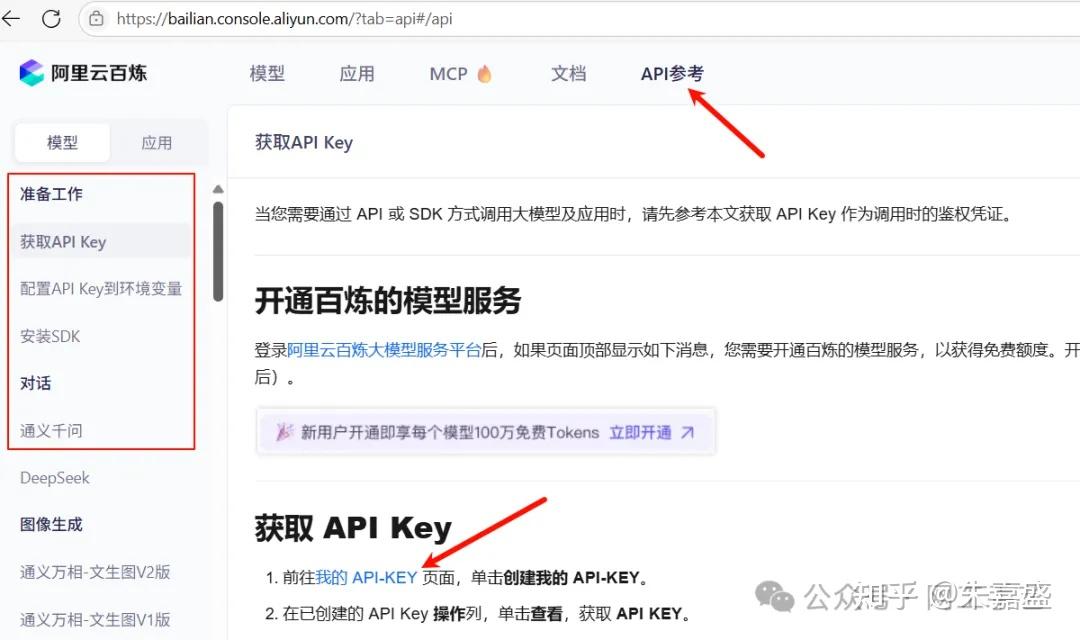Open the 我的 API-KEY link

point(366,577)
